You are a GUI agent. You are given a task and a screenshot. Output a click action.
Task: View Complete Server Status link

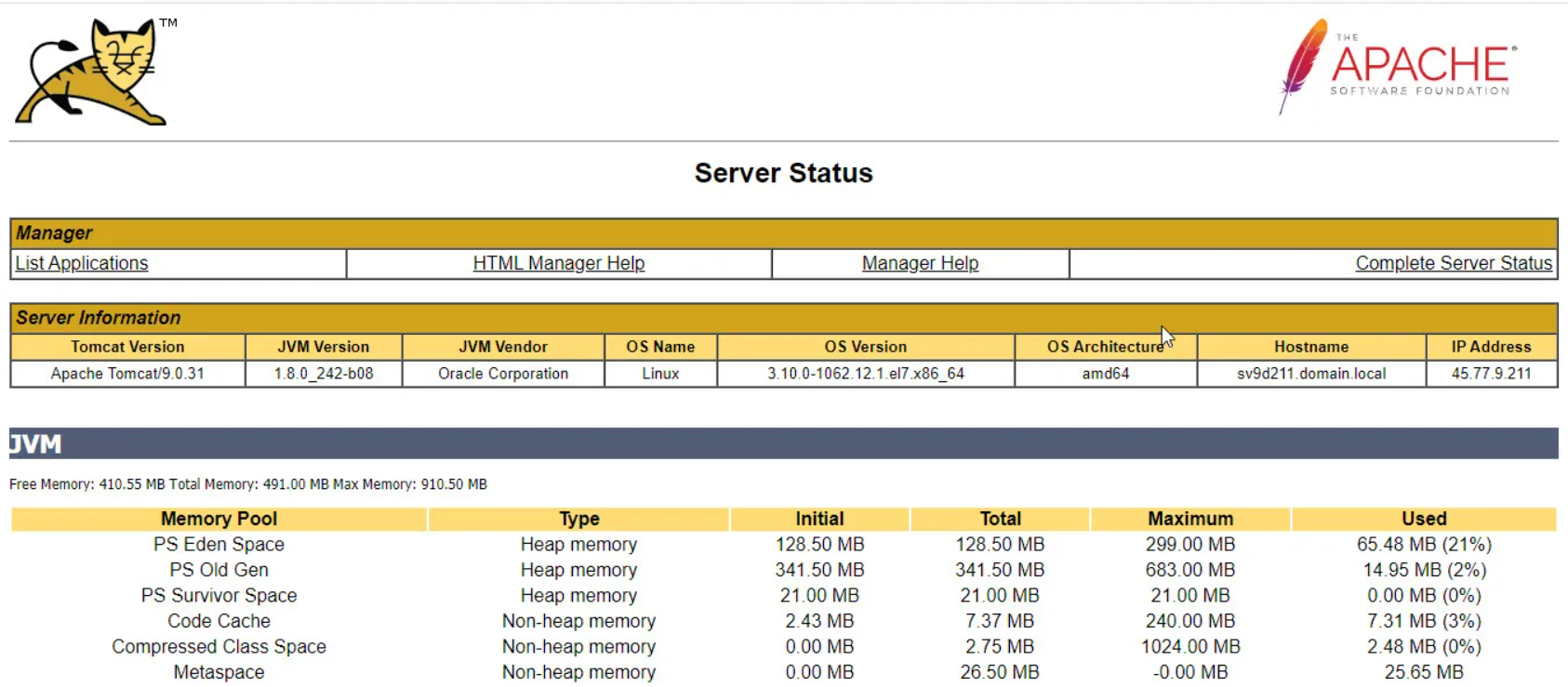click(x=1453, y=263)
